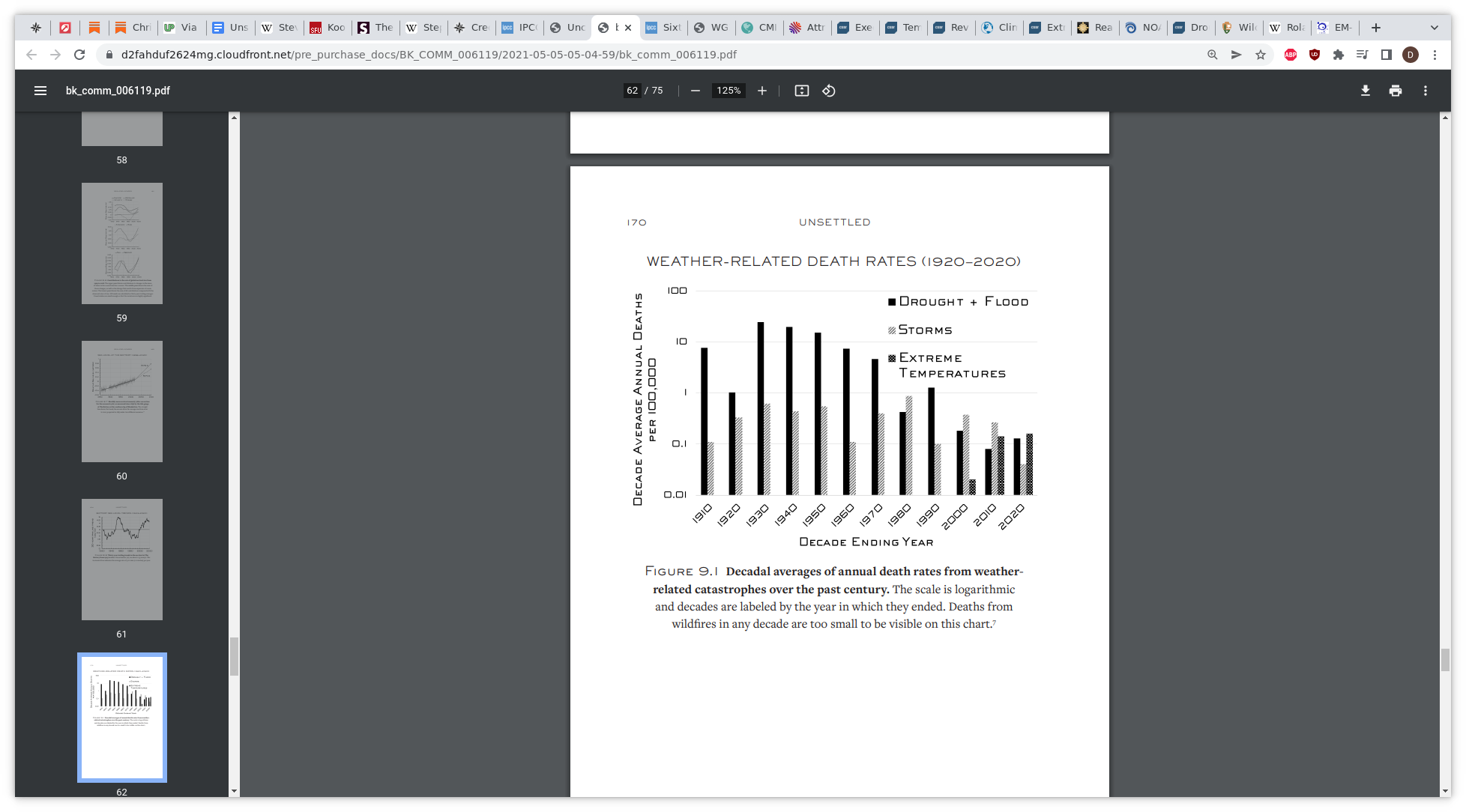Open the browser extensions puzzle icon
Image resolution: width=1466 pixels, height=812 pixels.
tap(1339, 55)
